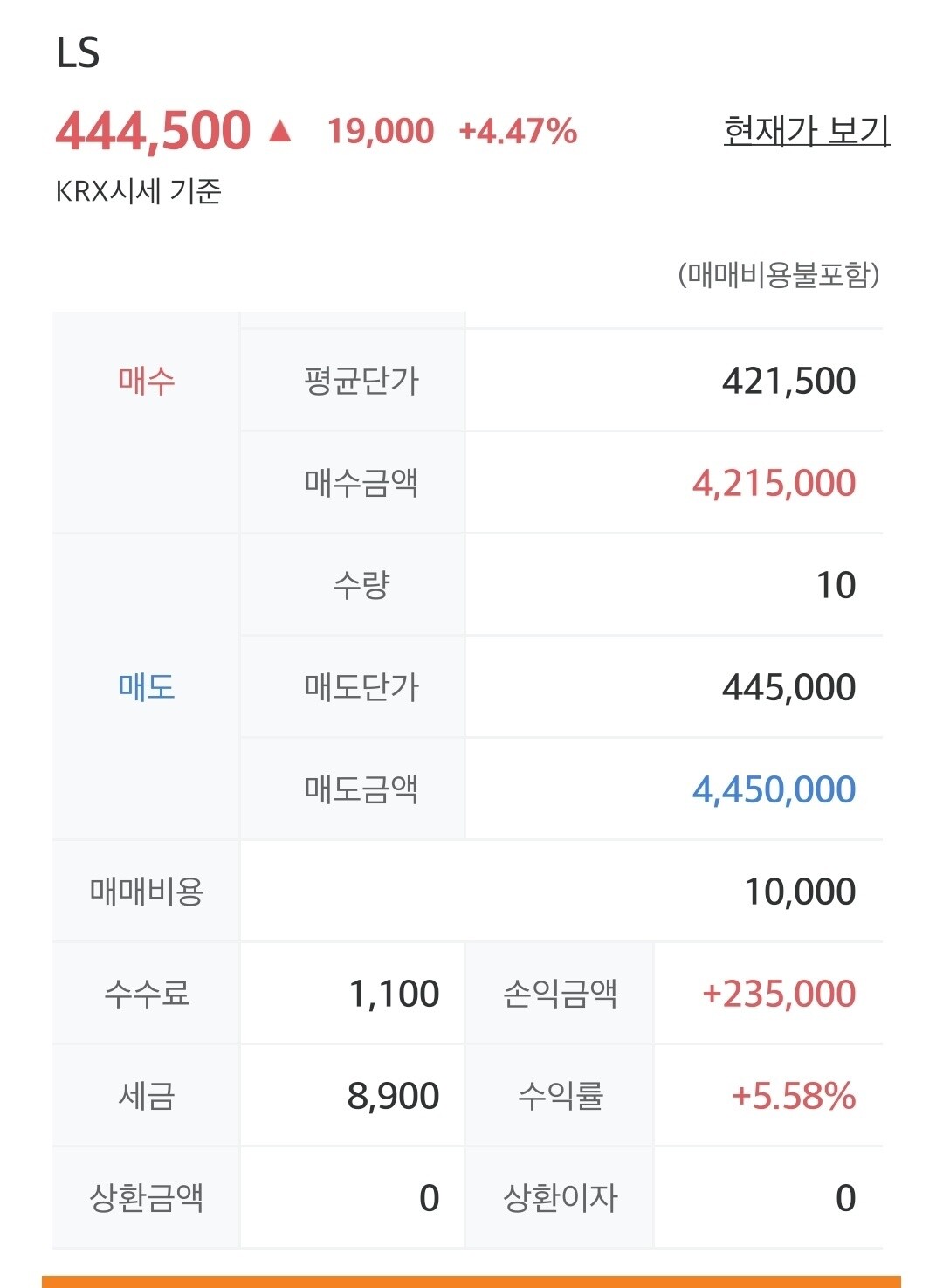Edit the 수량 field showing 10

tap(674, 585)
